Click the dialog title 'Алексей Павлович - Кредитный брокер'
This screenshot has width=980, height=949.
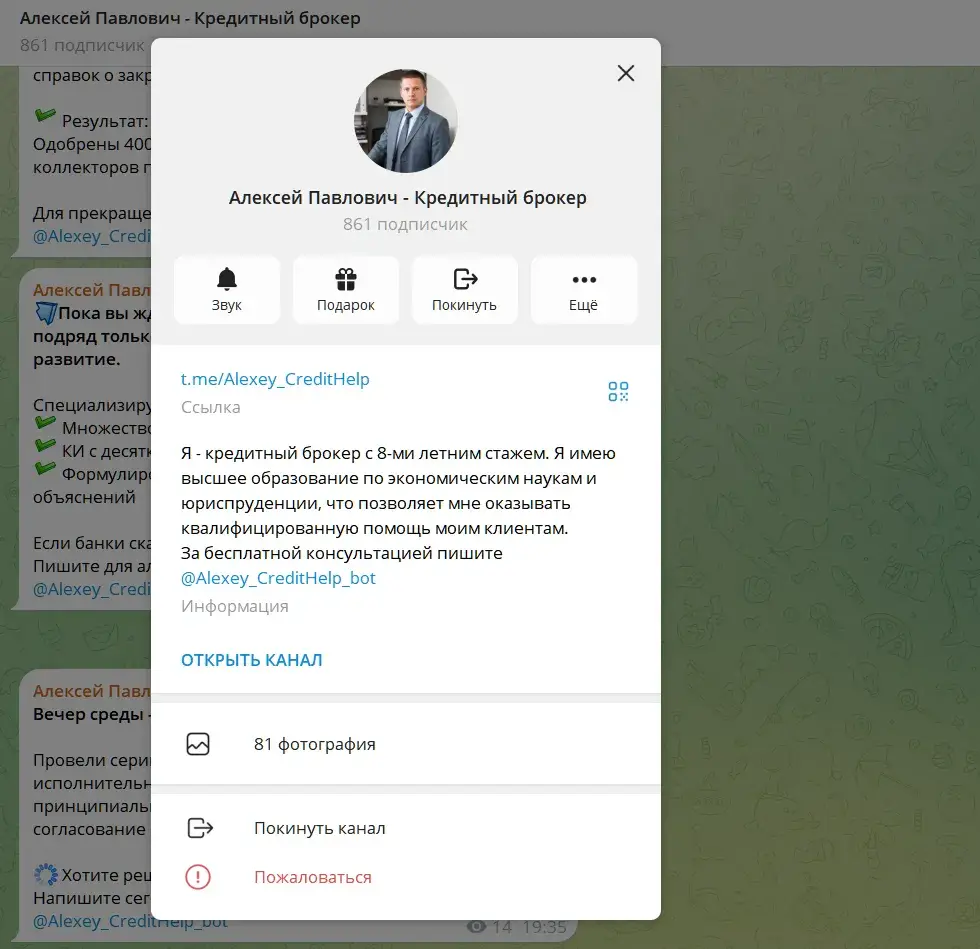pos(408,198)
